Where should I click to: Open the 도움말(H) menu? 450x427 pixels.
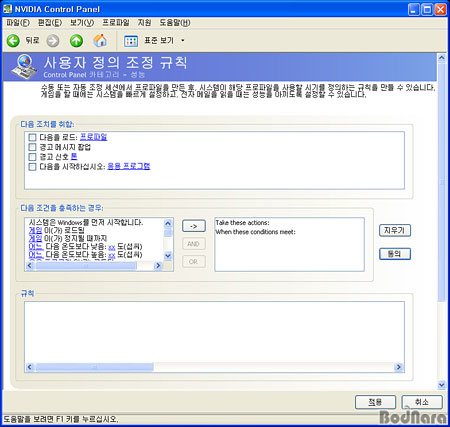tap(175, 23)
